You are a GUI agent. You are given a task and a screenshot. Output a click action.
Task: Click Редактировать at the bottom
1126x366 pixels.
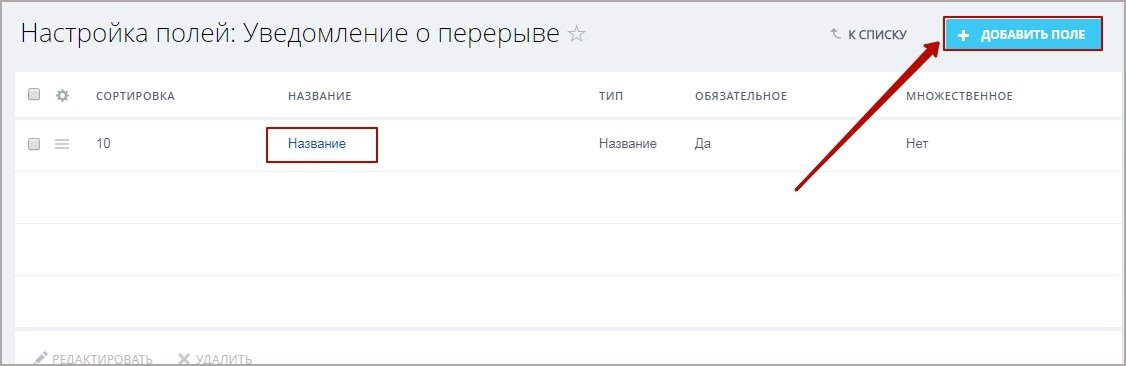pos(102,359)
